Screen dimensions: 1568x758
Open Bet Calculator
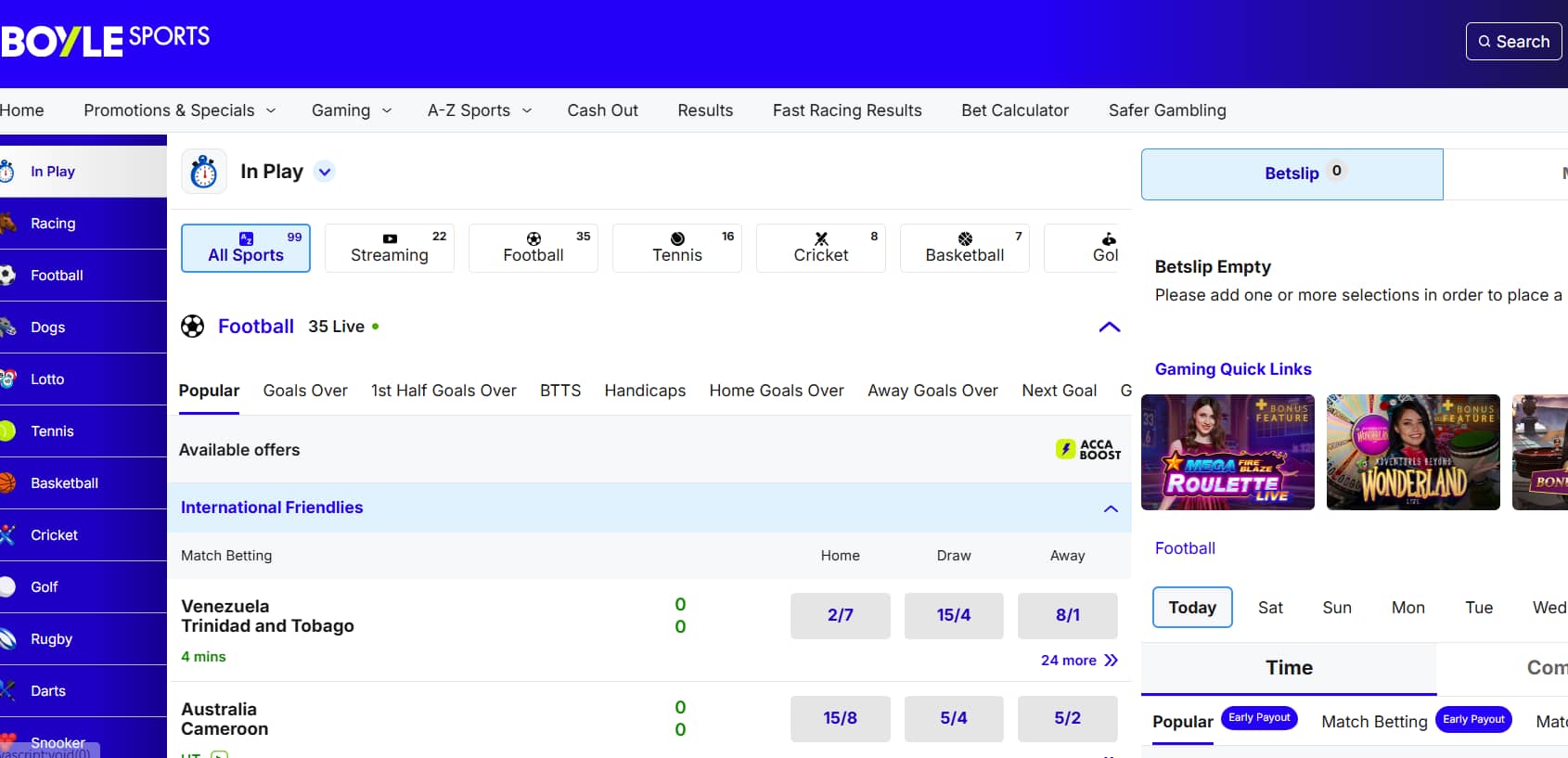[1015, 110]
